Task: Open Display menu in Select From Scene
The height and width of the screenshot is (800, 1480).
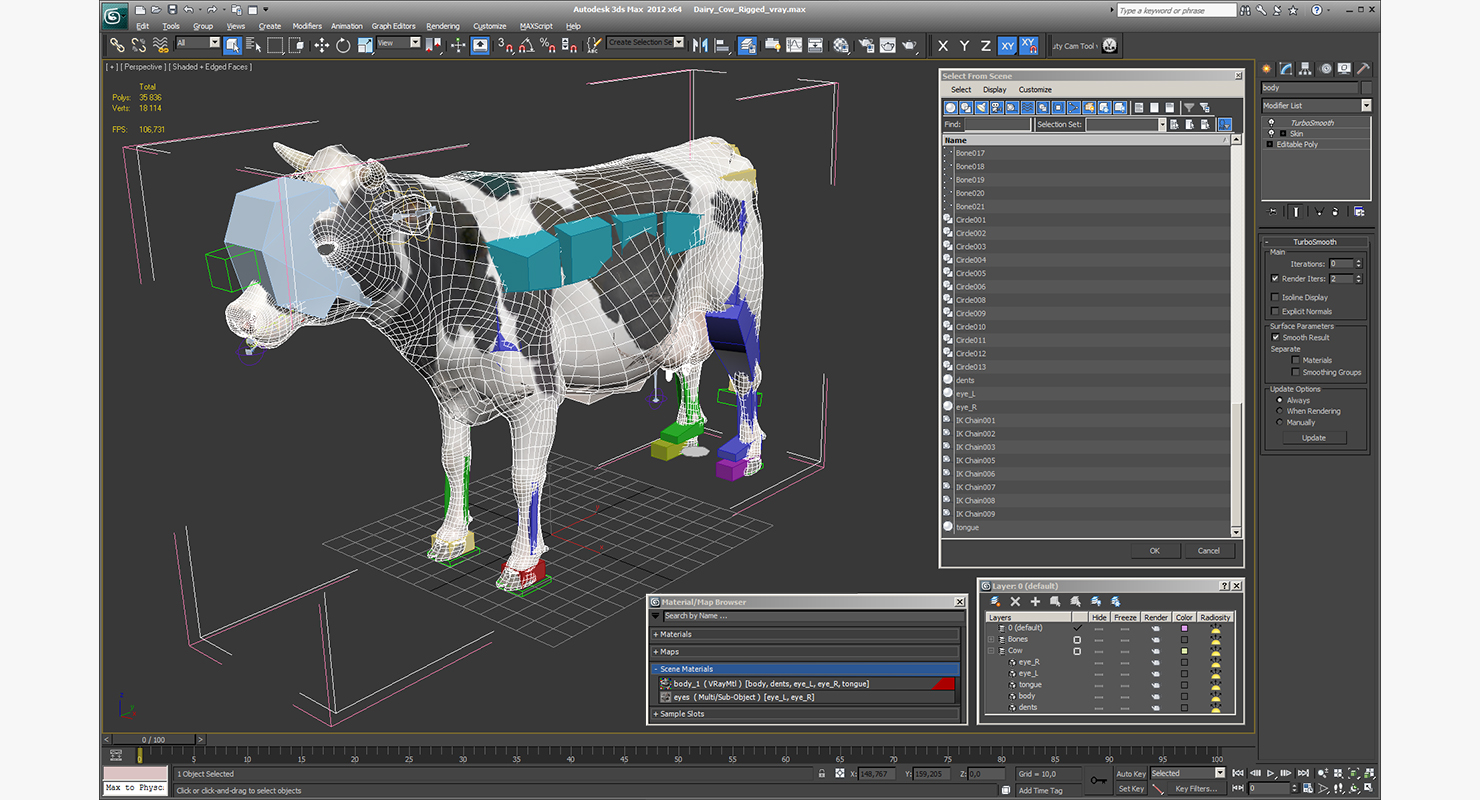Action: 995,90
